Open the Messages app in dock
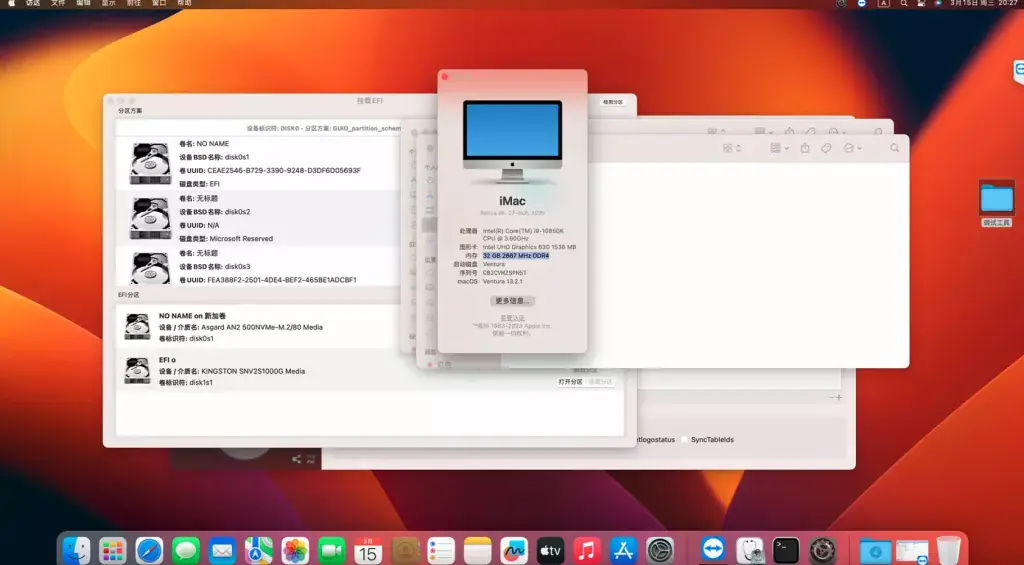Image resolution: width=1024 pixels, height=565 pixels. pyautogui.click(x=185, y=551)
